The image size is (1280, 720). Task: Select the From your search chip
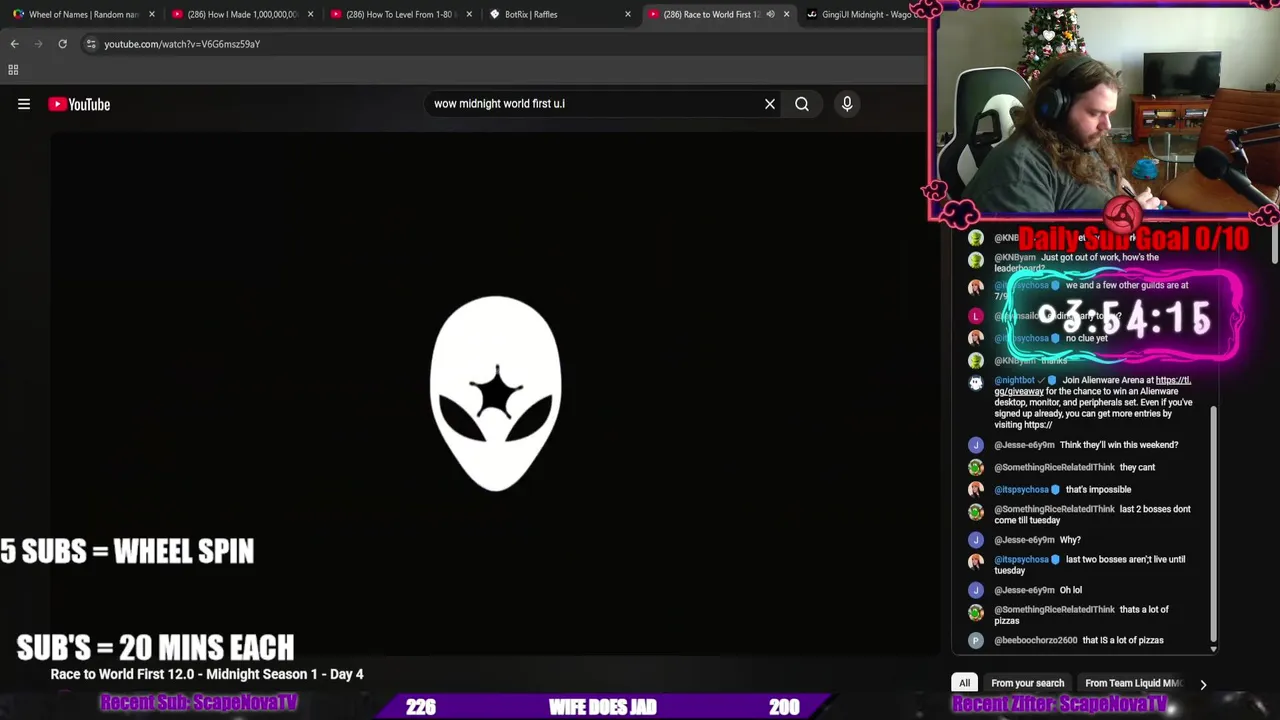click(1027, 683)
